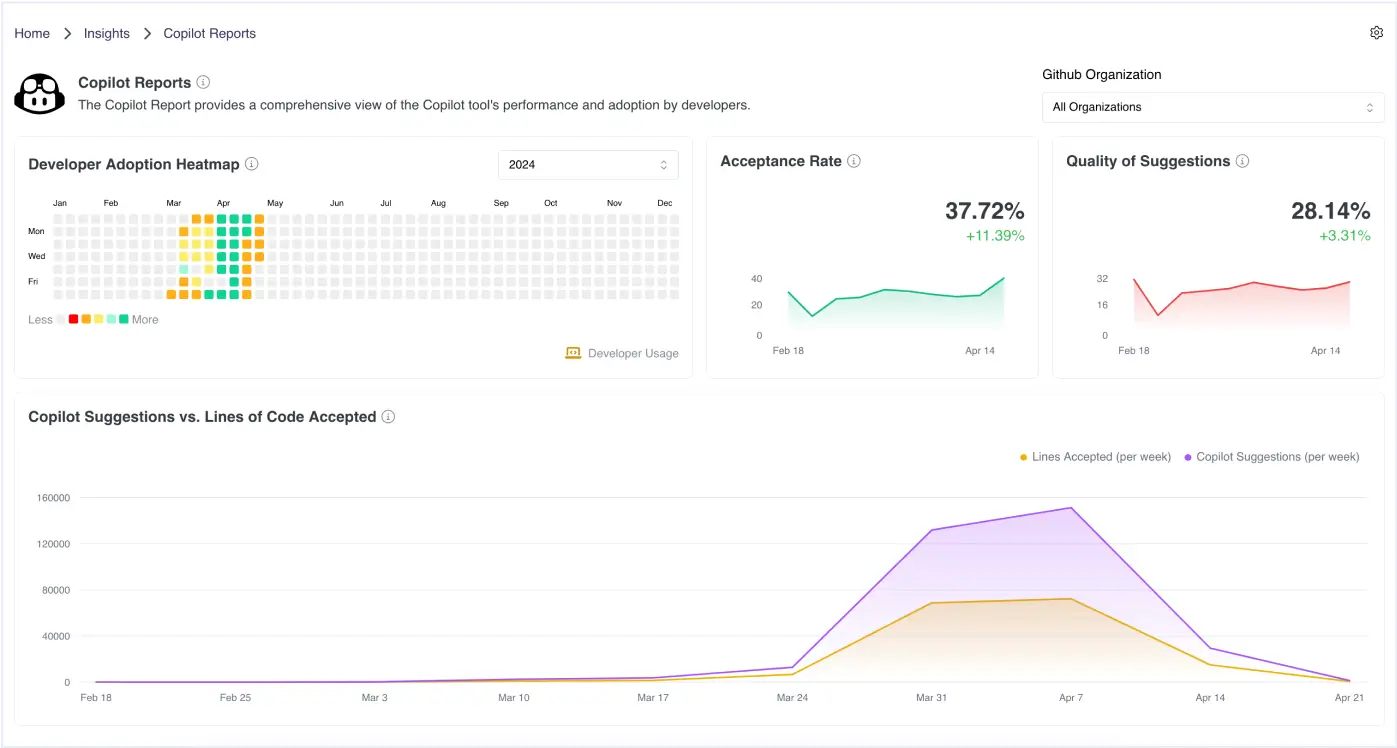This screenshot has height=748, width=1397.
Task: Open the settings gear icon
Action: pos(1376,32)
